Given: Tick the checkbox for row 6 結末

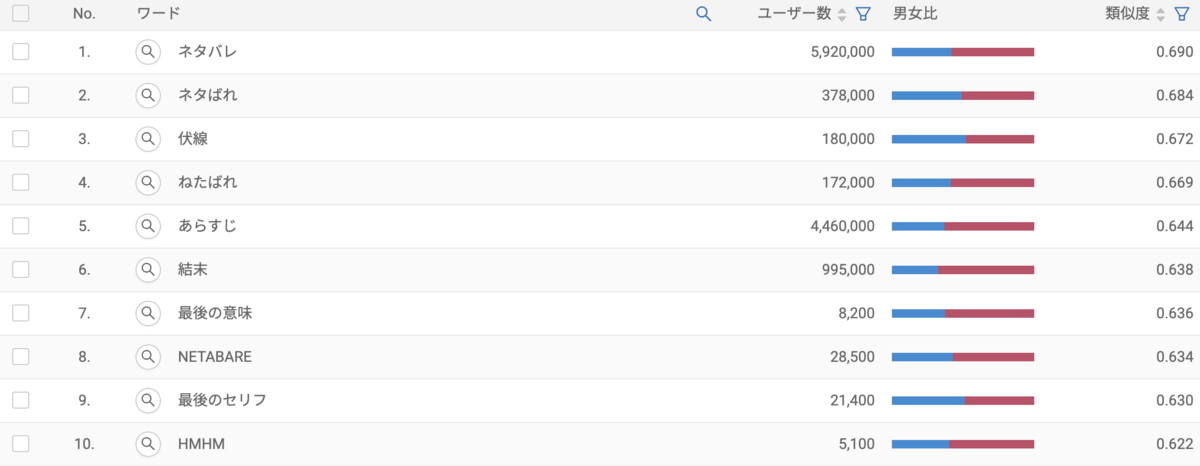Looking at the screenshot, I should [21, 269].
